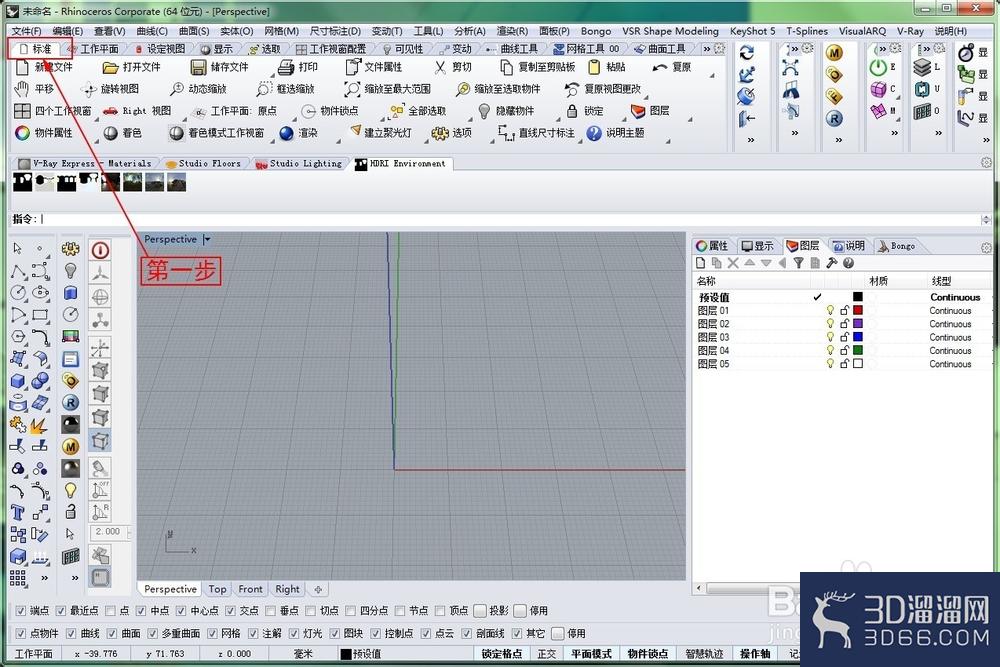Click the 锁定 padlock icon

[572, 111]
